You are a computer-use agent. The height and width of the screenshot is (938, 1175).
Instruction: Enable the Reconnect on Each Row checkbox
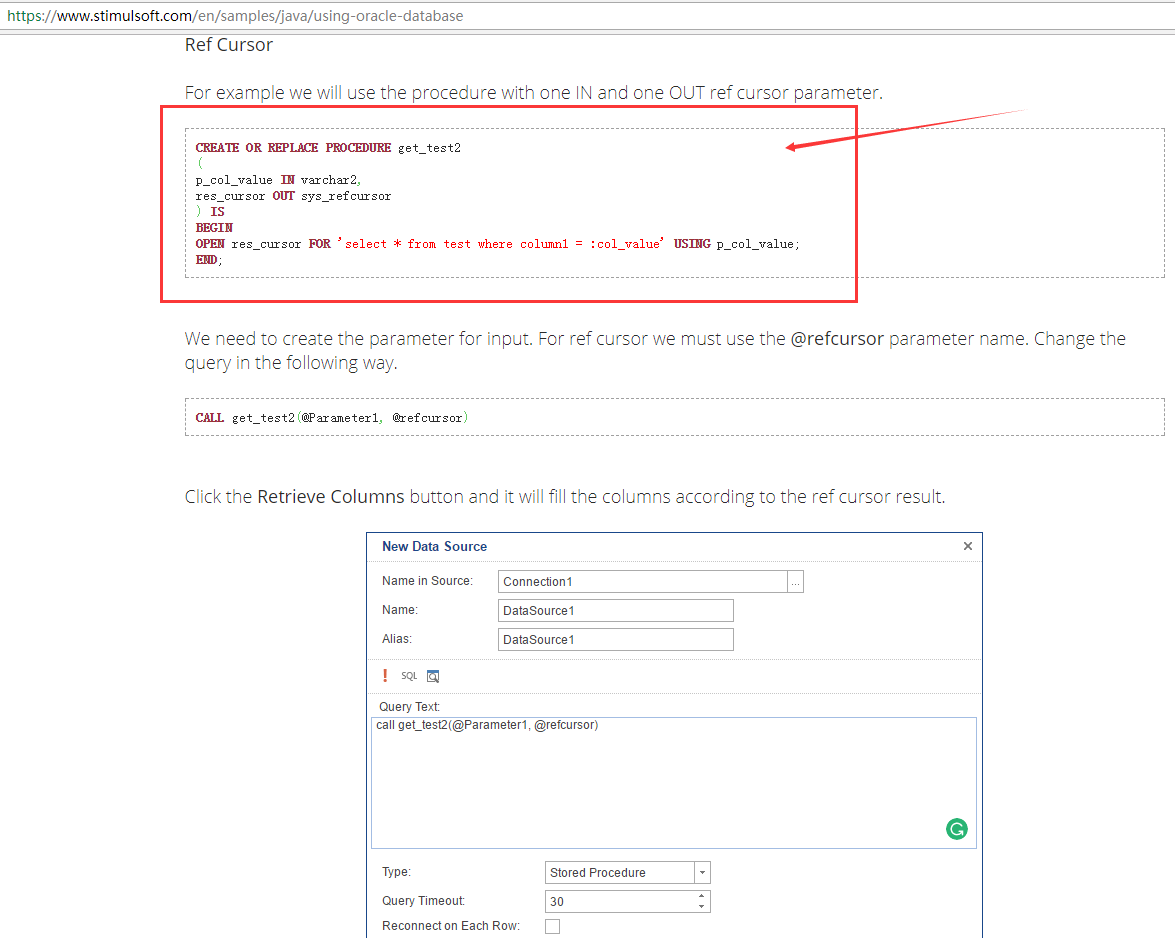tap(552, 926)
